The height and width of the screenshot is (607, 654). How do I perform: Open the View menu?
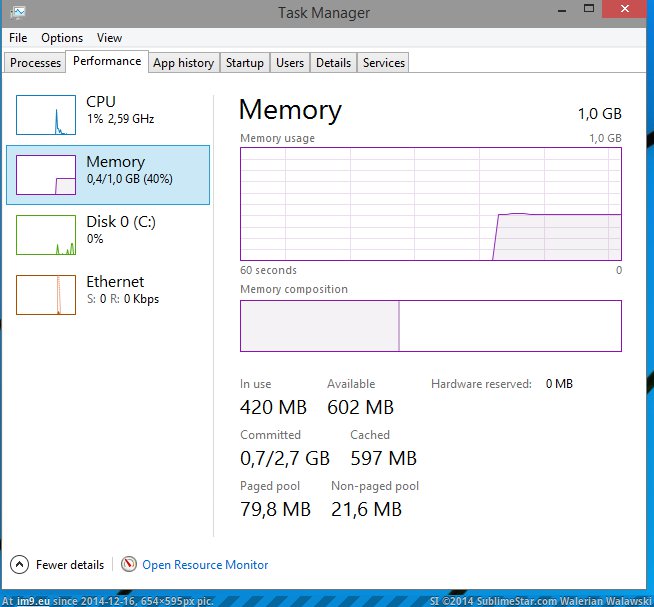109,38
